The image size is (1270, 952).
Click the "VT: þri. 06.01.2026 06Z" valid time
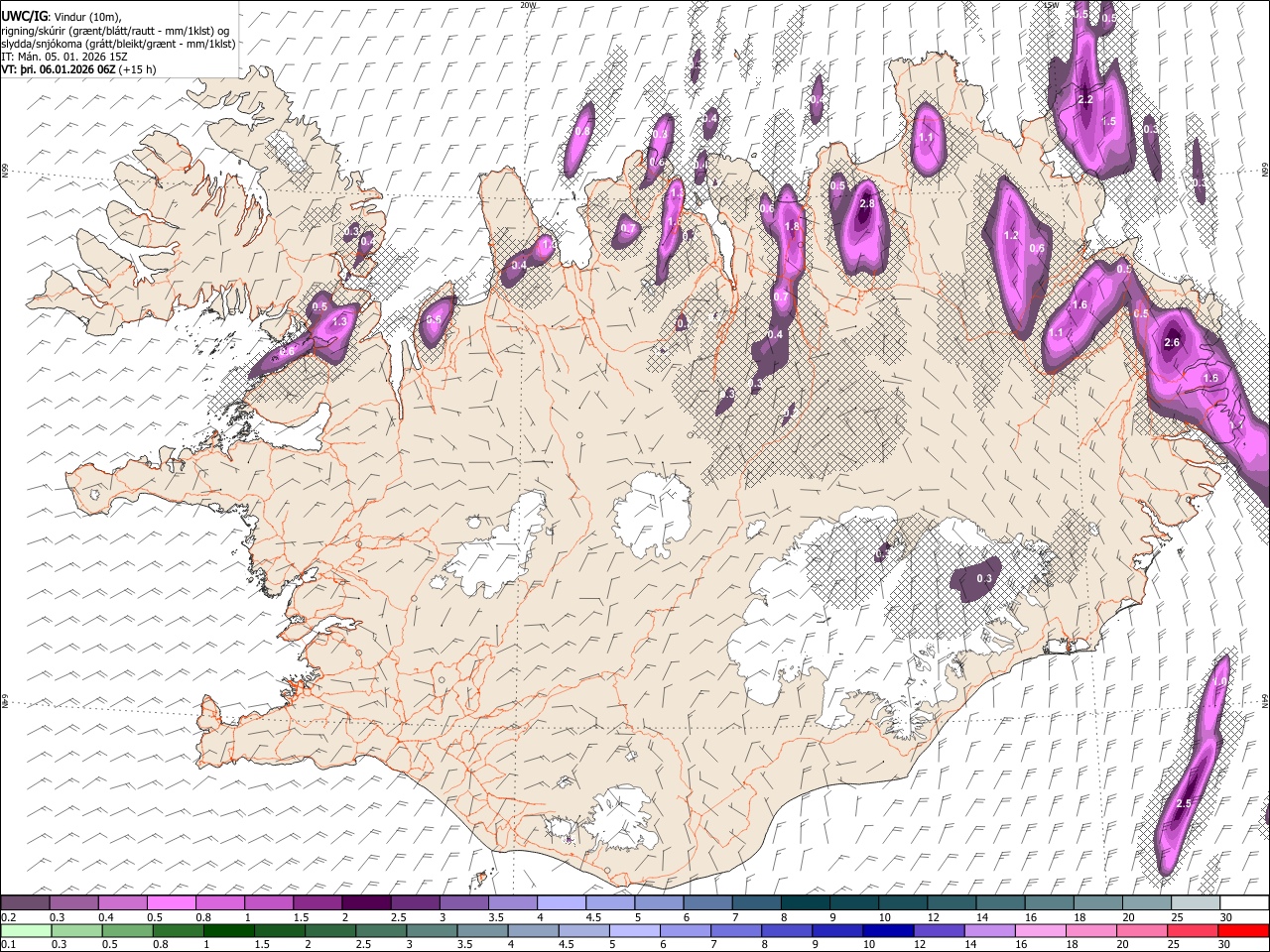pyautogui.click(x=59, y=69)
